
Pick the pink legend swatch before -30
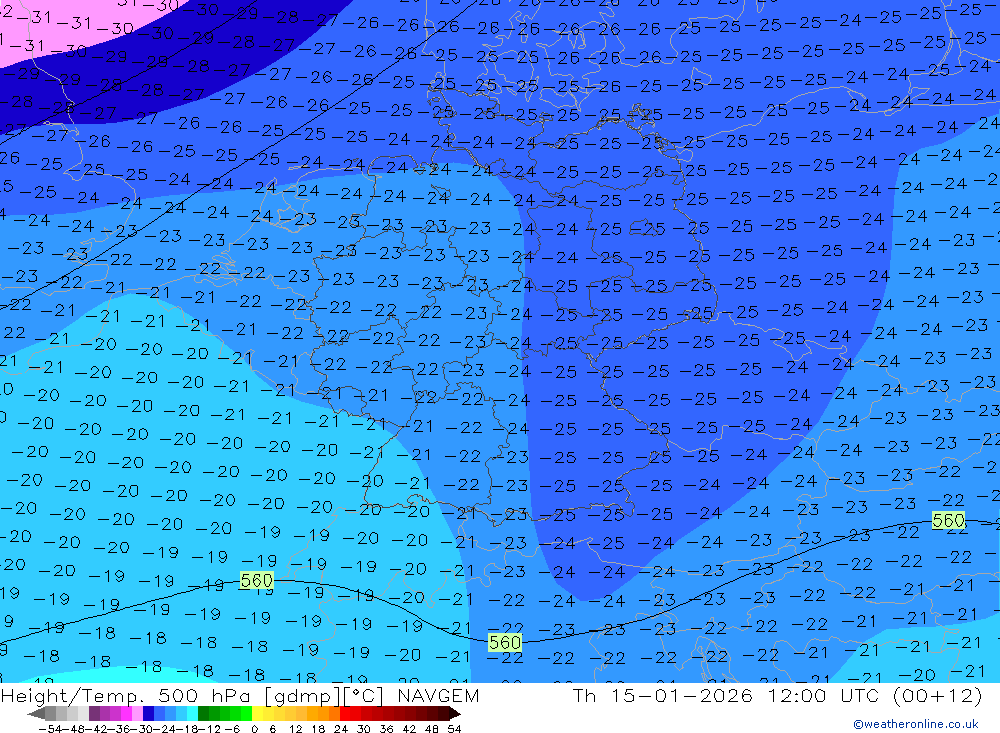[x=137, y=713]
